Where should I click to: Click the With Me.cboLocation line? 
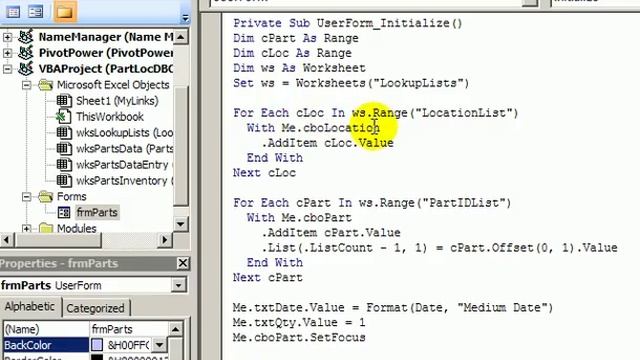point(313,128)
